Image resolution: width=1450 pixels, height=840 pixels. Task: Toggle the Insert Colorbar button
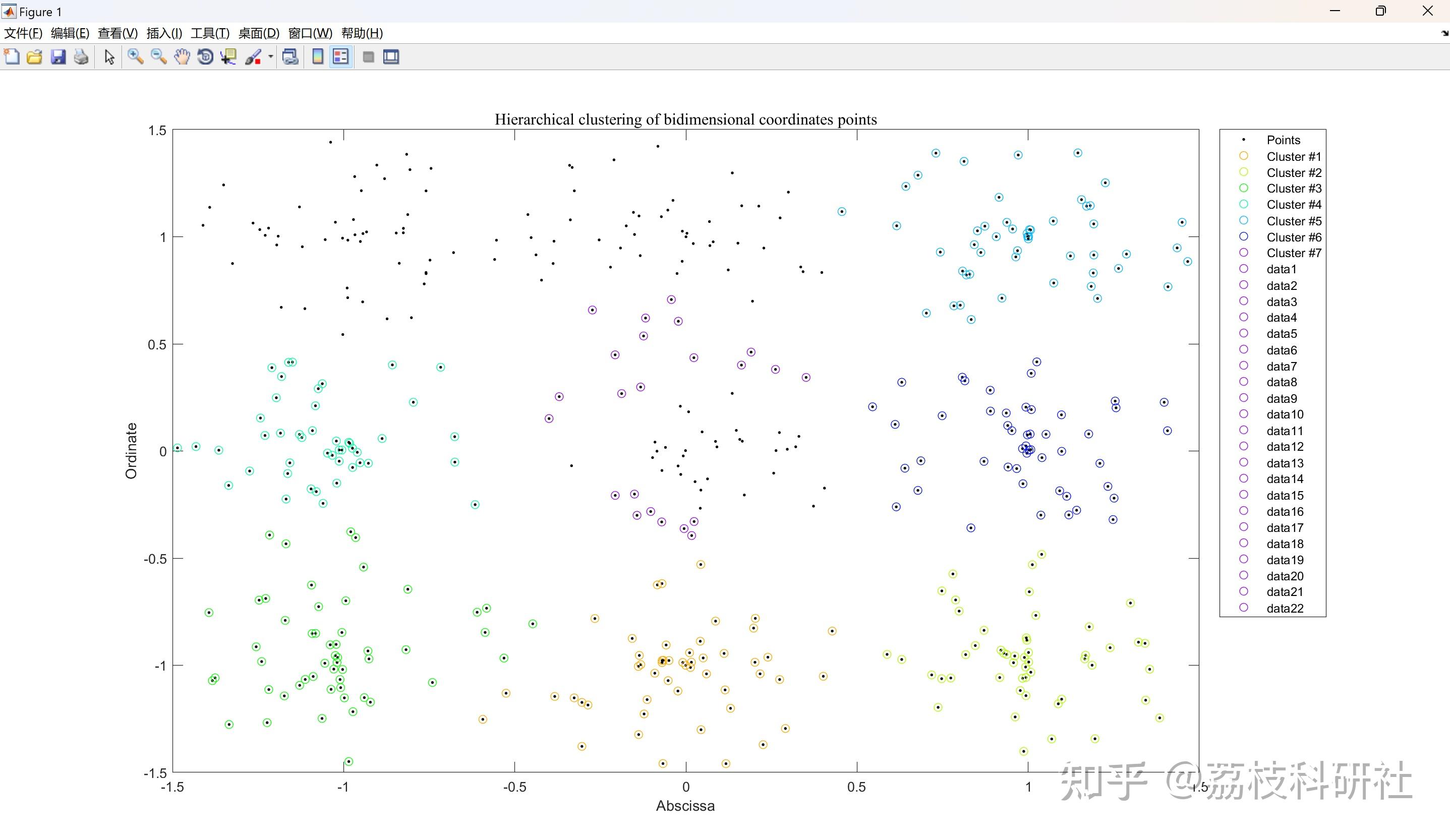[x=318, y=57]
